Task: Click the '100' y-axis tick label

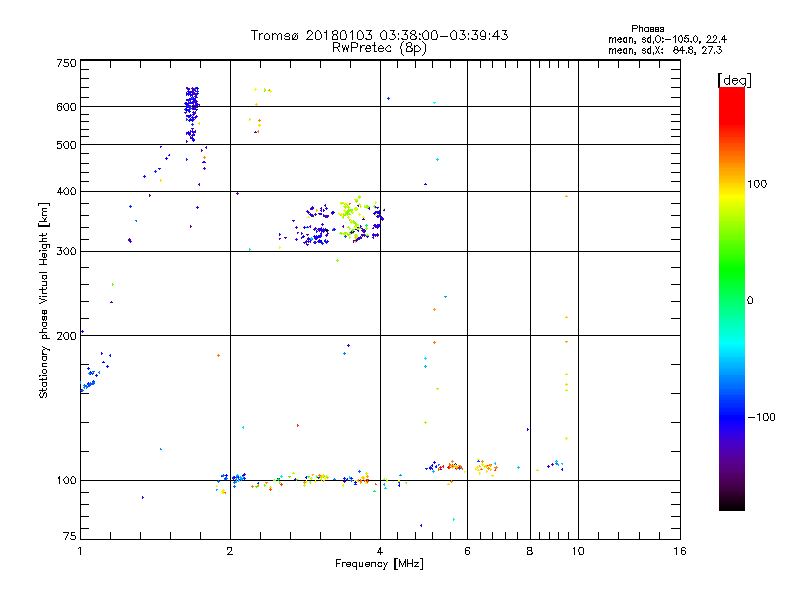Action: [x=66, y=481]
